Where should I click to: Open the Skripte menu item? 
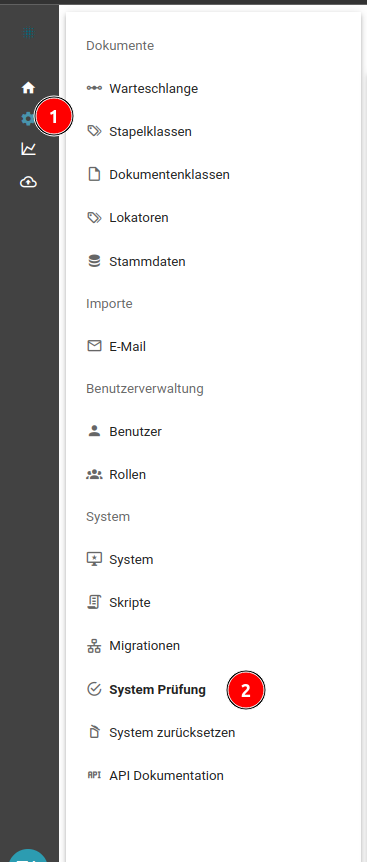tap(130, 603)
